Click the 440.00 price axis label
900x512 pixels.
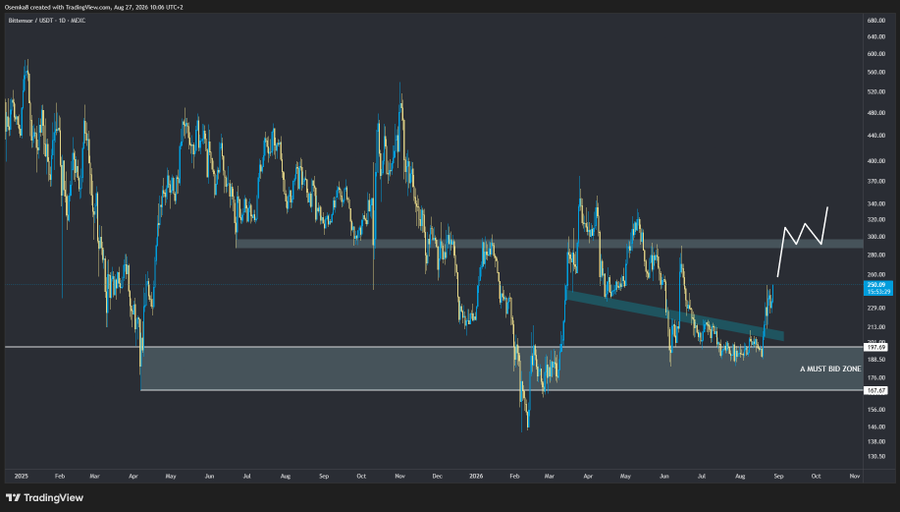(x=876, y=136)
